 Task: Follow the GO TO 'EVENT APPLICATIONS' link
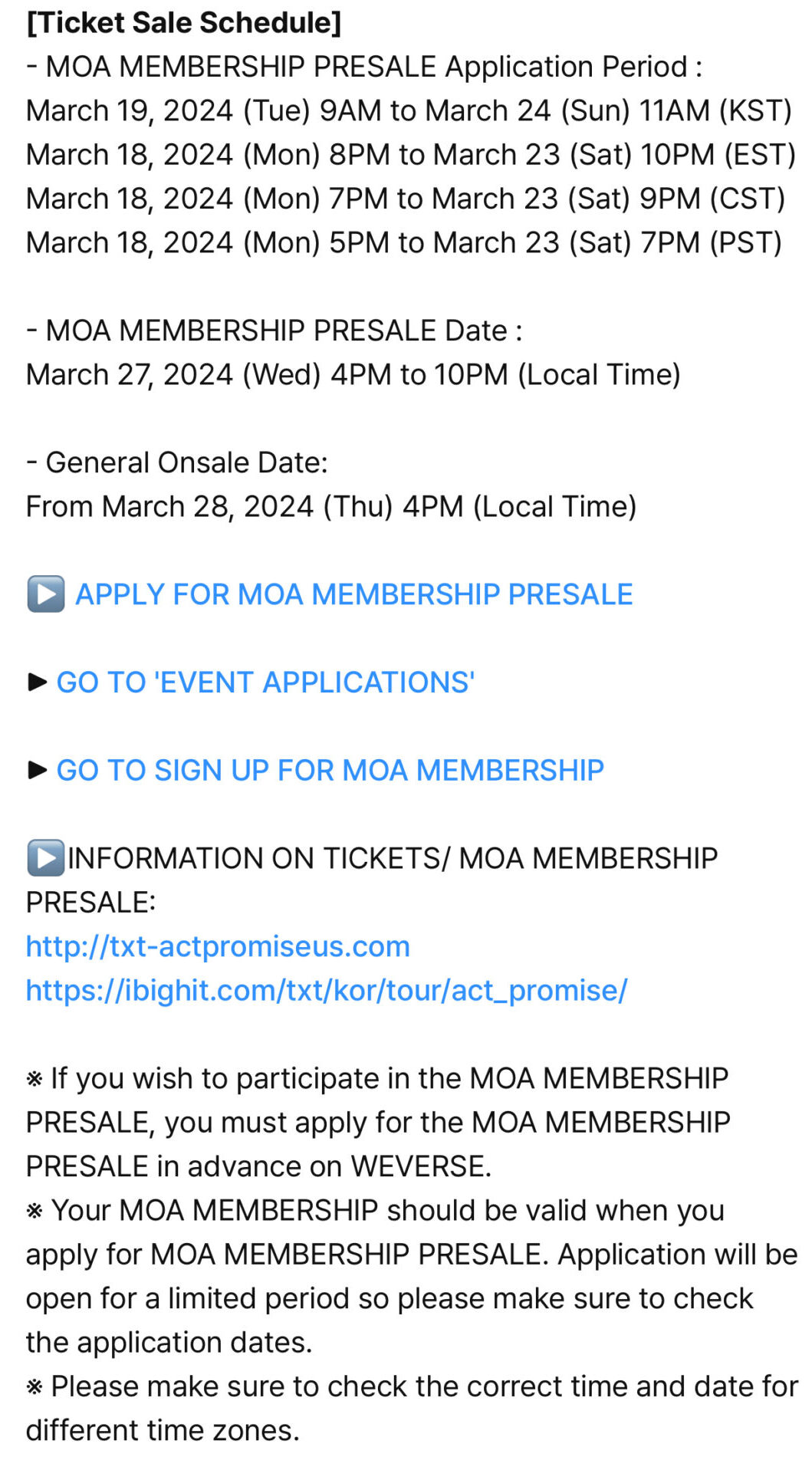[265, 682]
